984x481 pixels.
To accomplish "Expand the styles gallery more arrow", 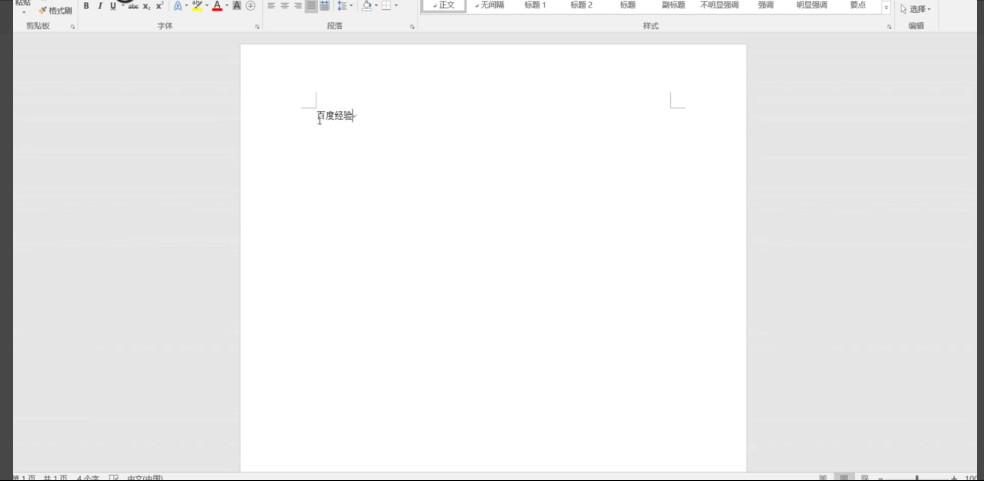I will 886,8.
